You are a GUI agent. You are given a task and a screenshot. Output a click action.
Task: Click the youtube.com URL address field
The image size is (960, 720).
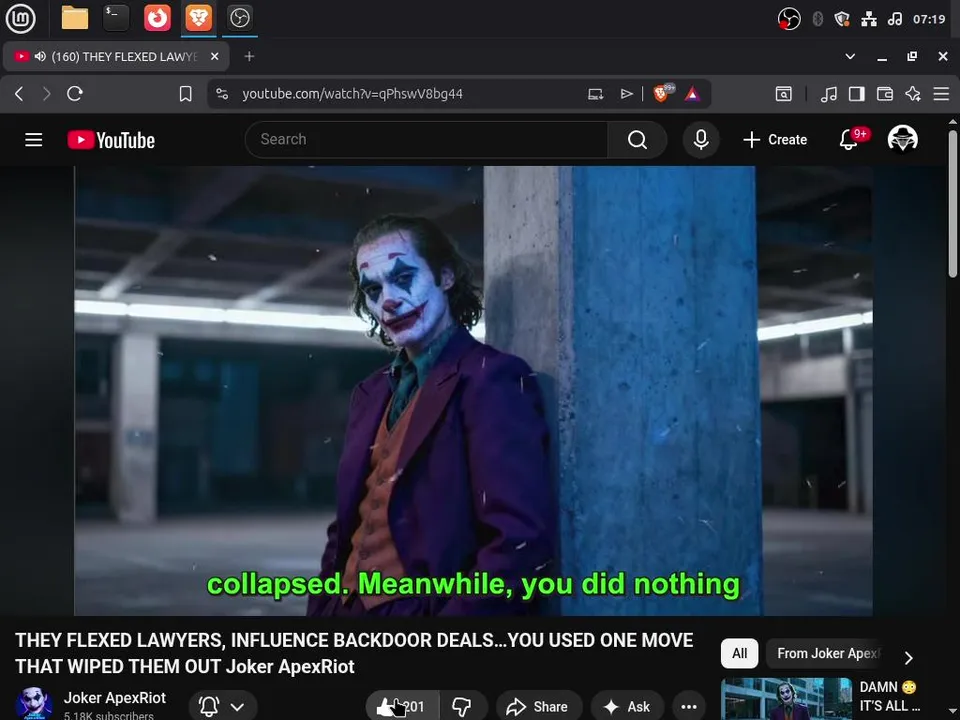tap(352, 94)
